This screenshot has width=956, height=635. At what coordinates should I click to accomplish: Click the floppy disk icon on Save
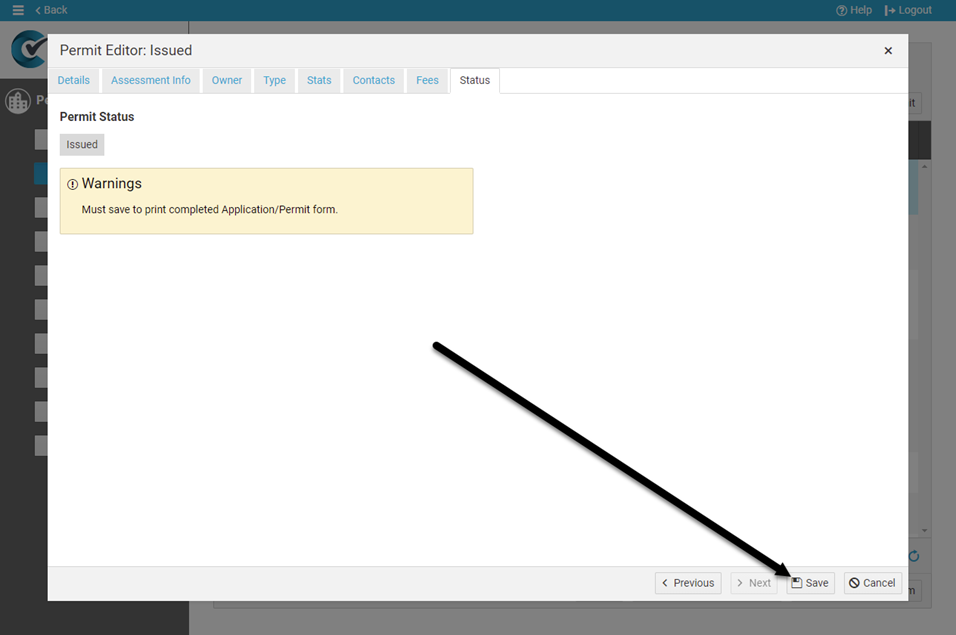pyautogui.click(x=797, y=582)
